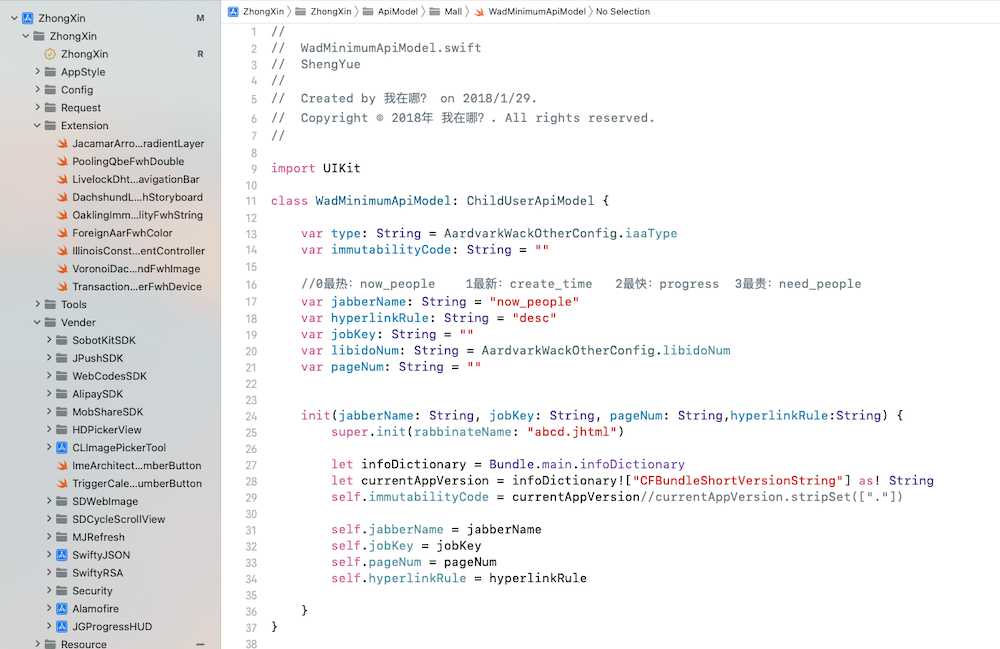Click the Swift icon beside WadMinimumApiModel breadcrumb
Screen dimensions: 1000x649
pyautogui.click(x=479, y=11)
